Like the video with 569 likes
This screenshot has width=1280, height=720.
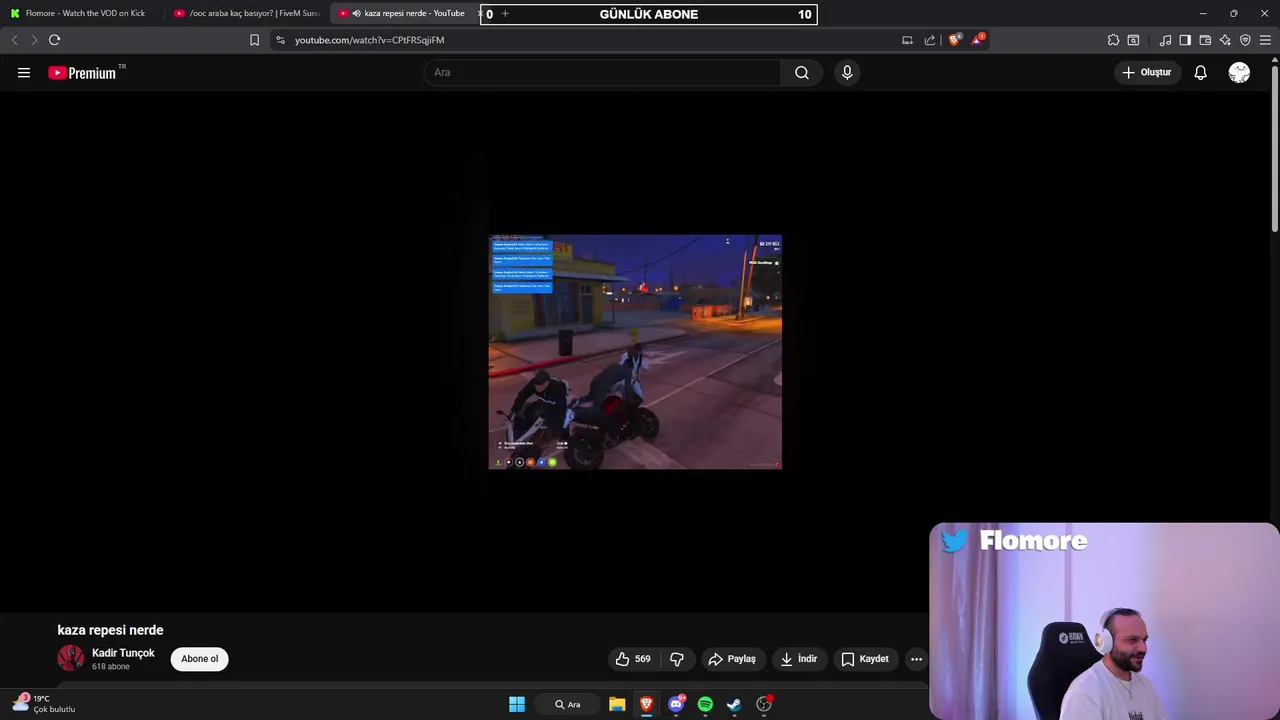[x=633, y=659]
